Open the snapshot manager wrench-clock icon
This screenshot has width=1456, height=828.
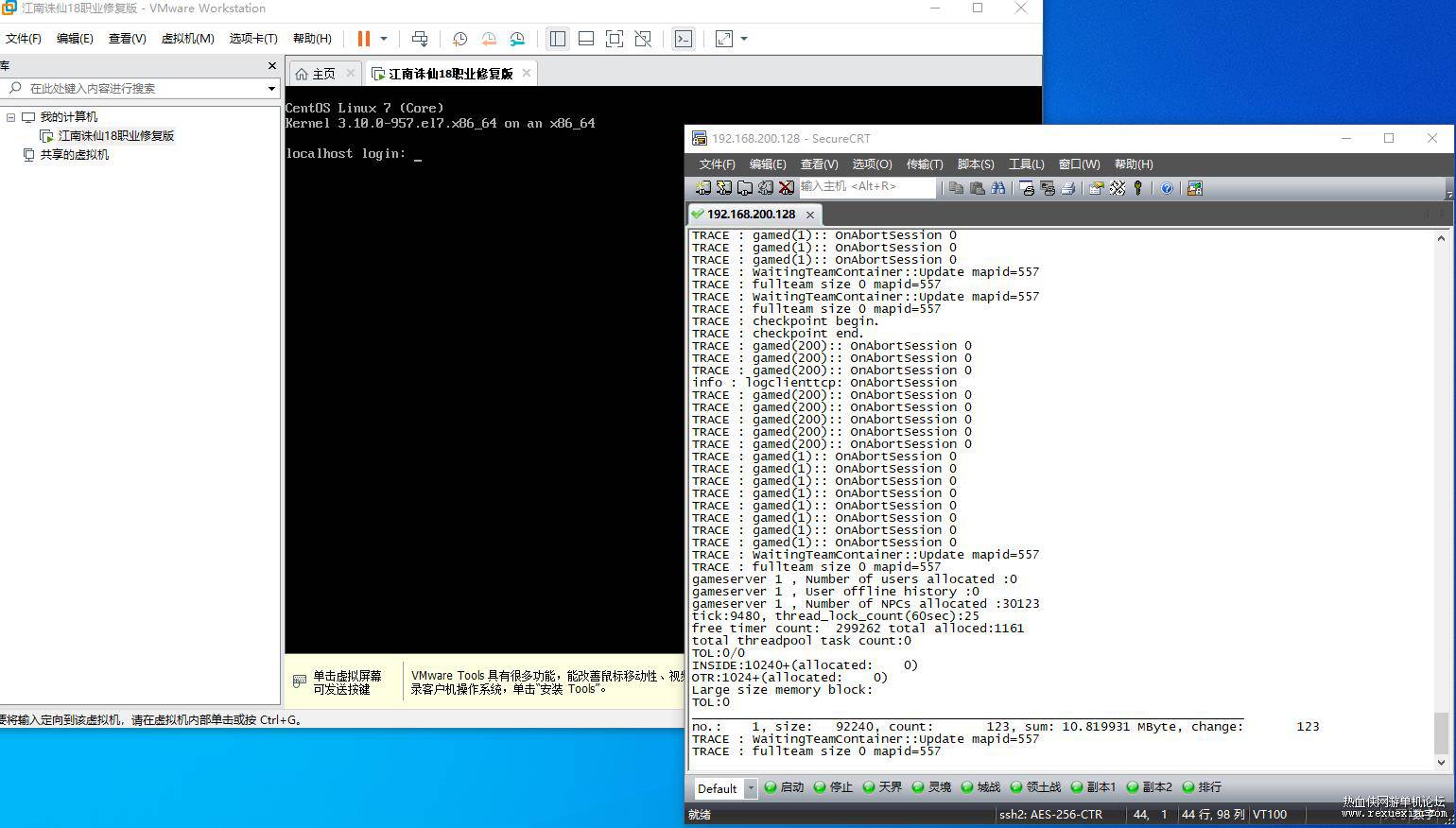tap(517, 39)
